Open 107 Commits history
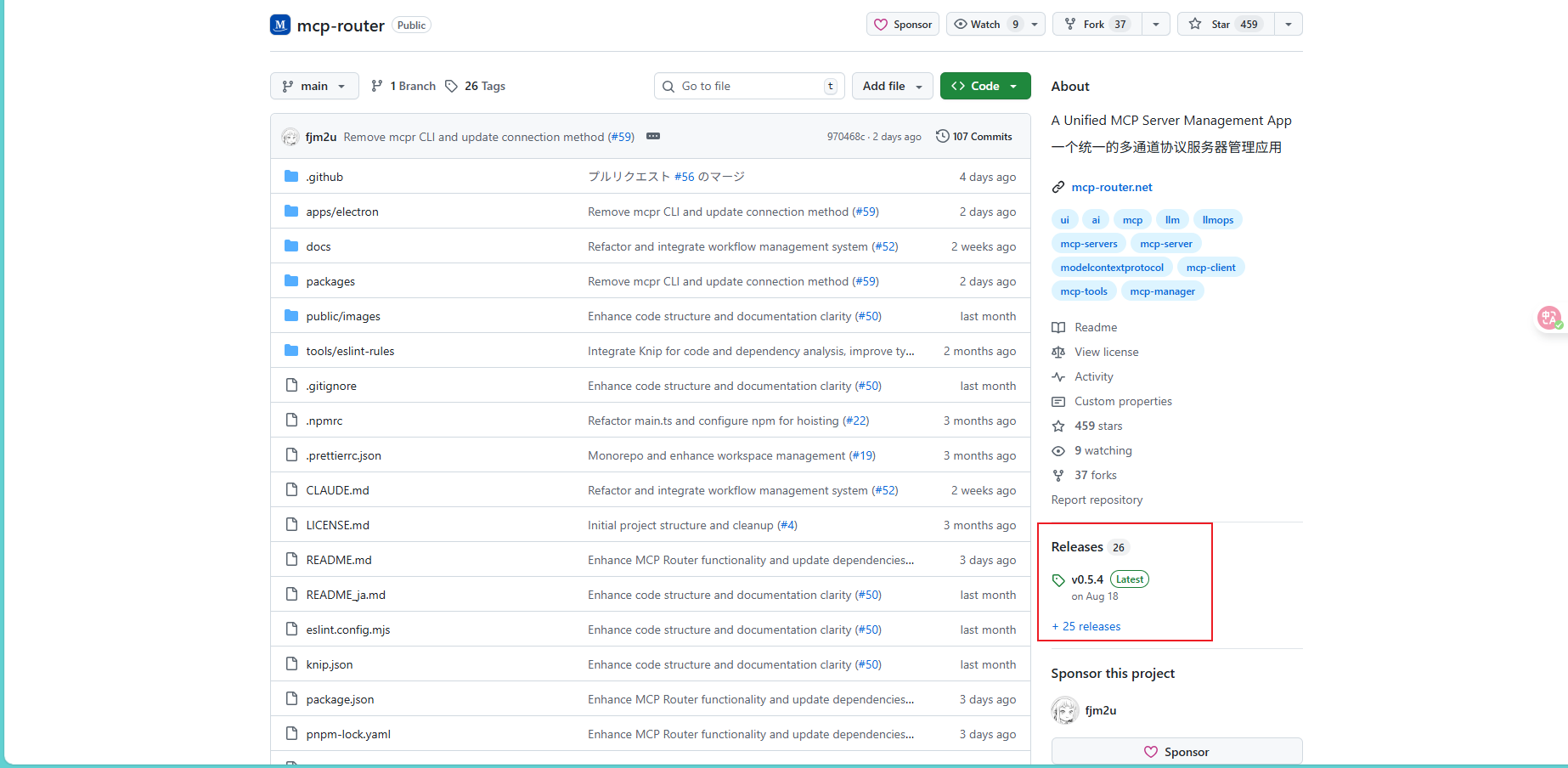Image resolution: width=1568 pixels, height=768 pixels. point(974,136)
